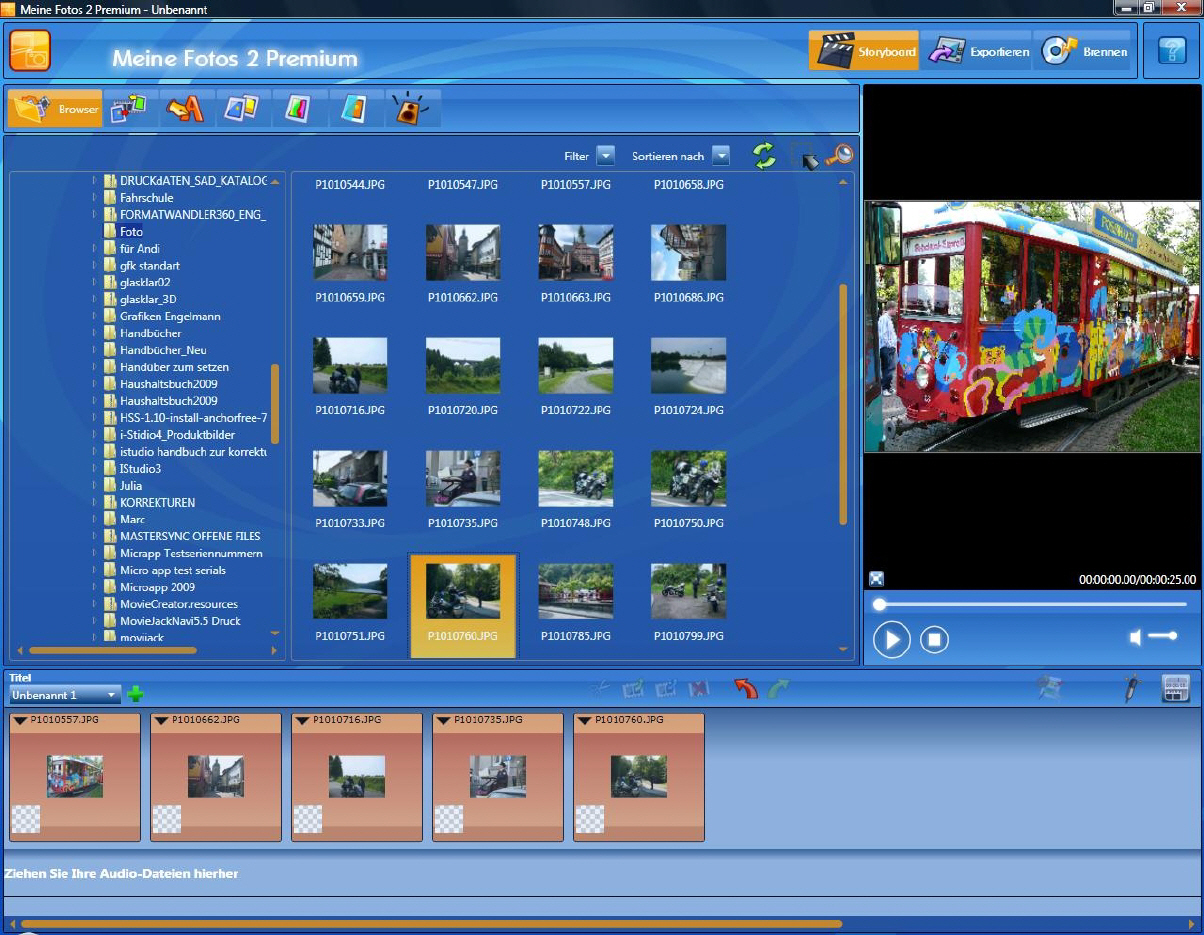The image size is (1204, 935).
Task: Open the Sortieren nach dropdown
Action: [x=720, y=156]
